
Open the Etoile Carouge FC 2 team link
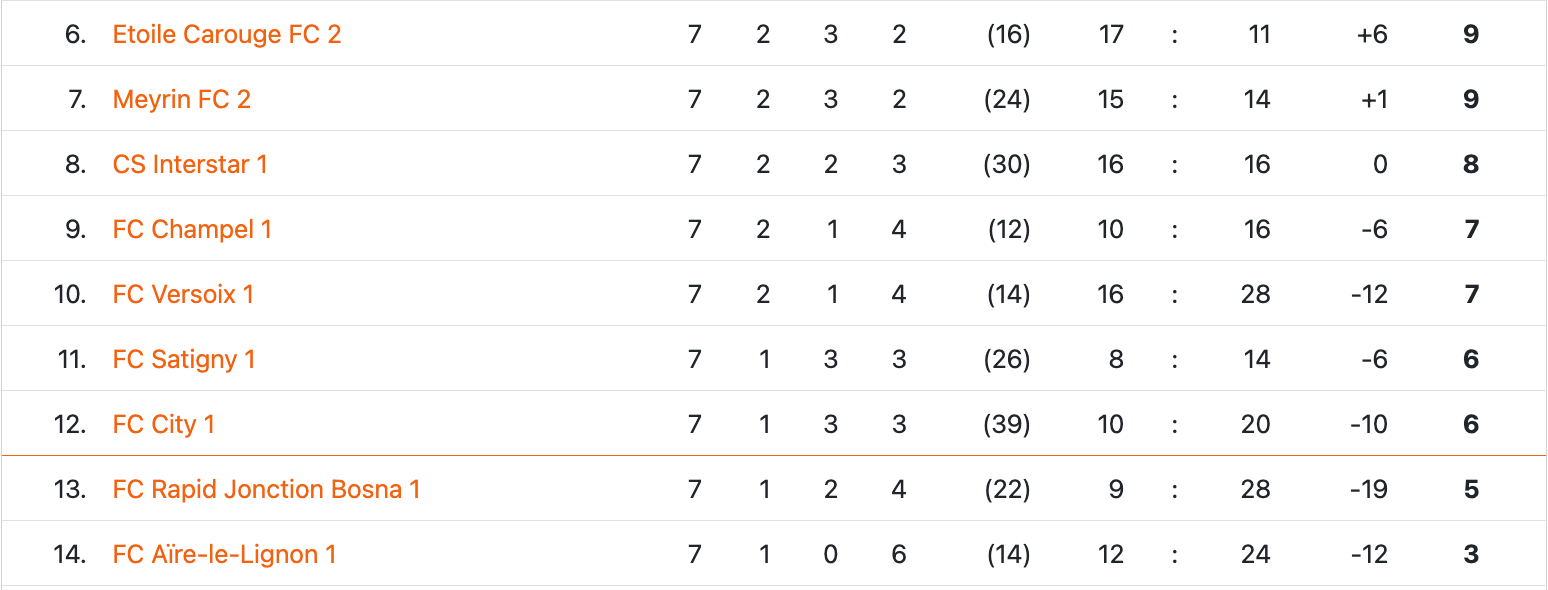pyautogui.click(x=227, y=35)
